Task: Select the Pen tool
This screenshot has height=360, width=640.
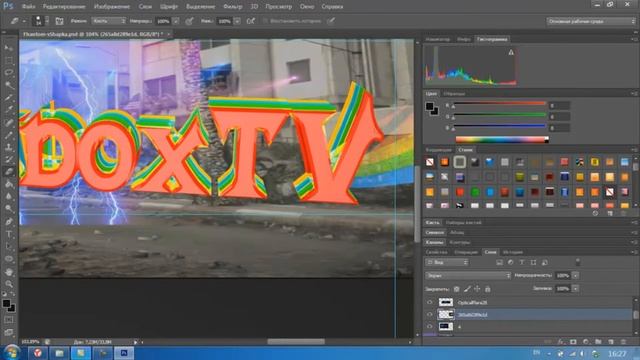Action: click(x=9, y=222)
